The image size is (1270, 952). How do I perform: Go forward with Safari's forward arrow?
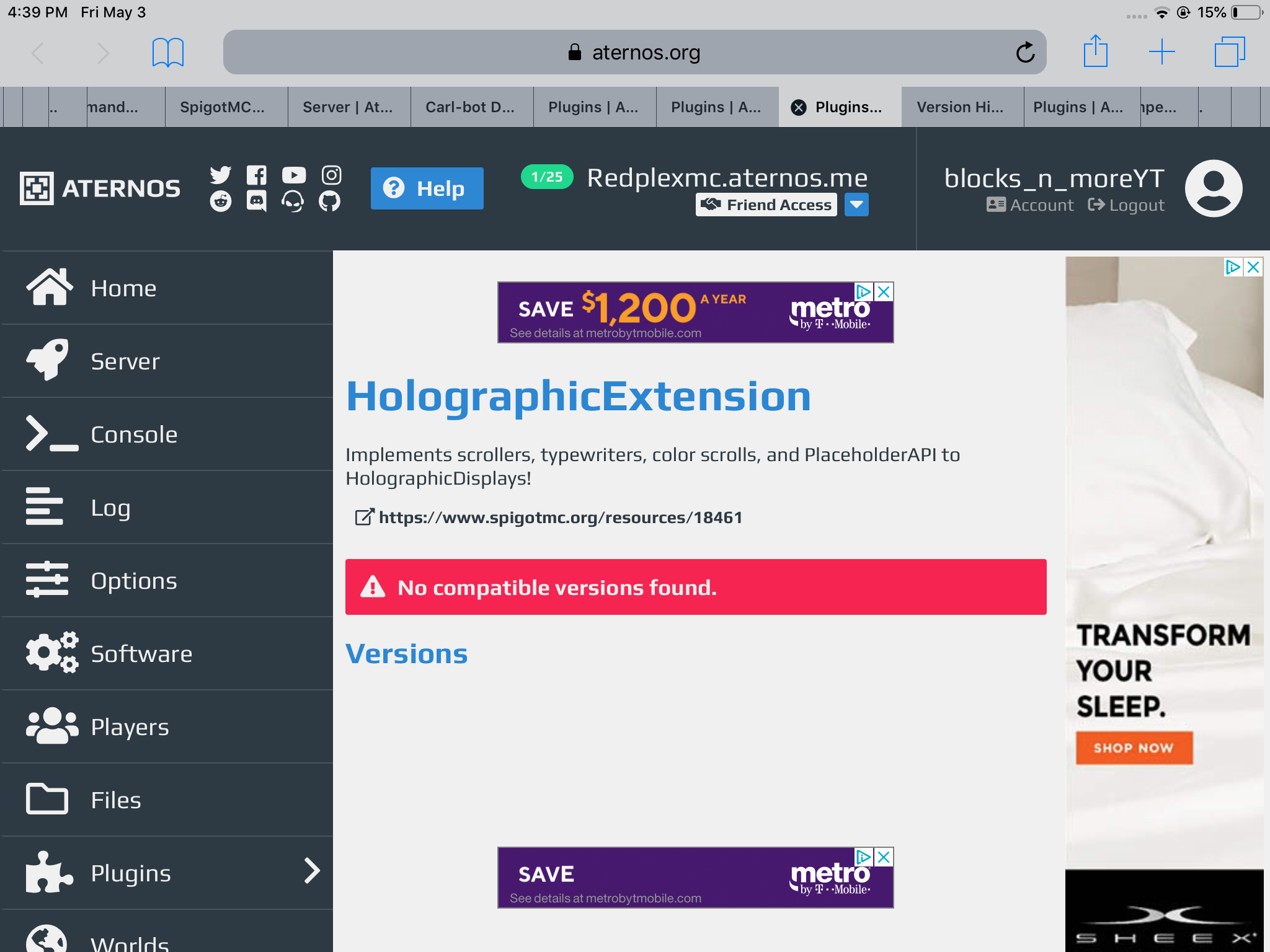[x=103, y=53]
